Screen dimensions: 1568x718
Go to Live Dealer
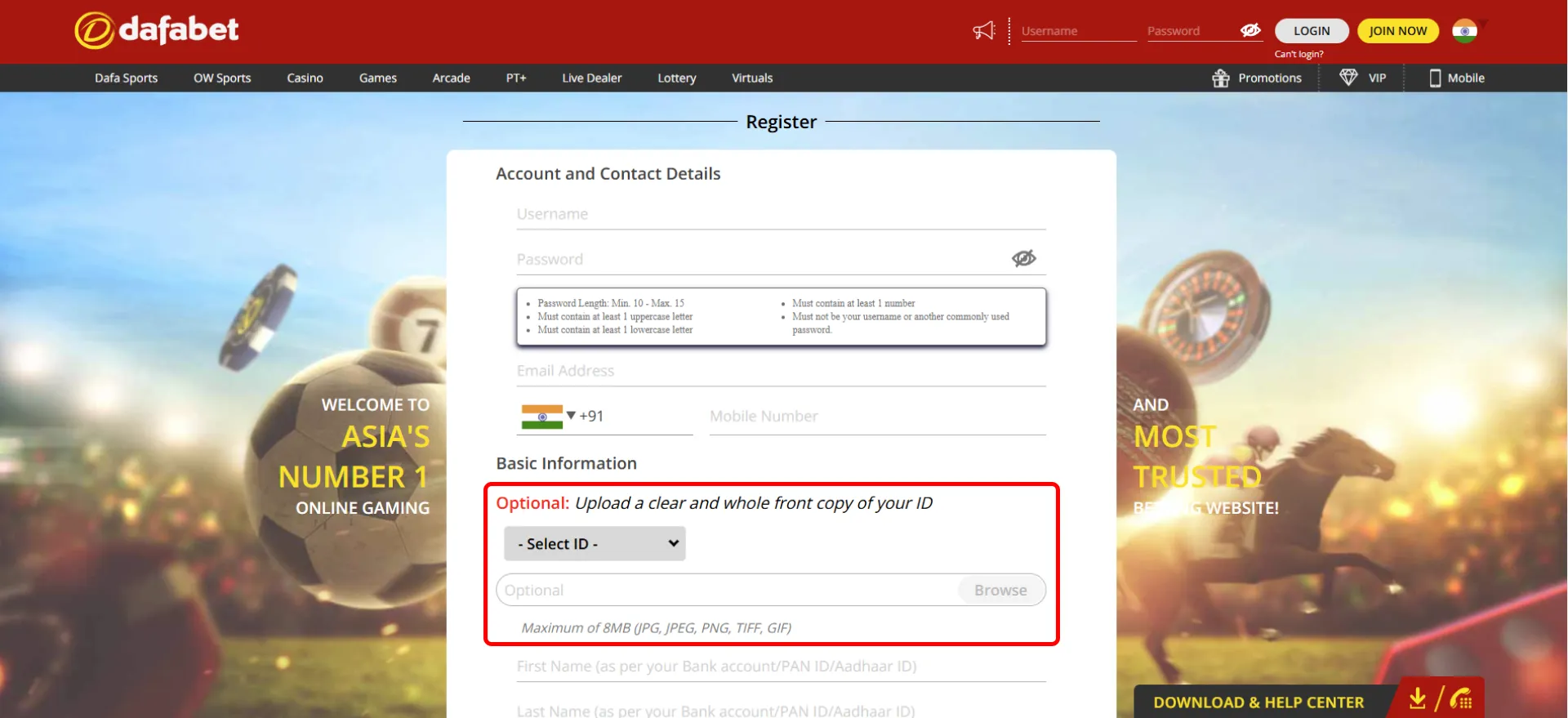[x=592, y=78]
